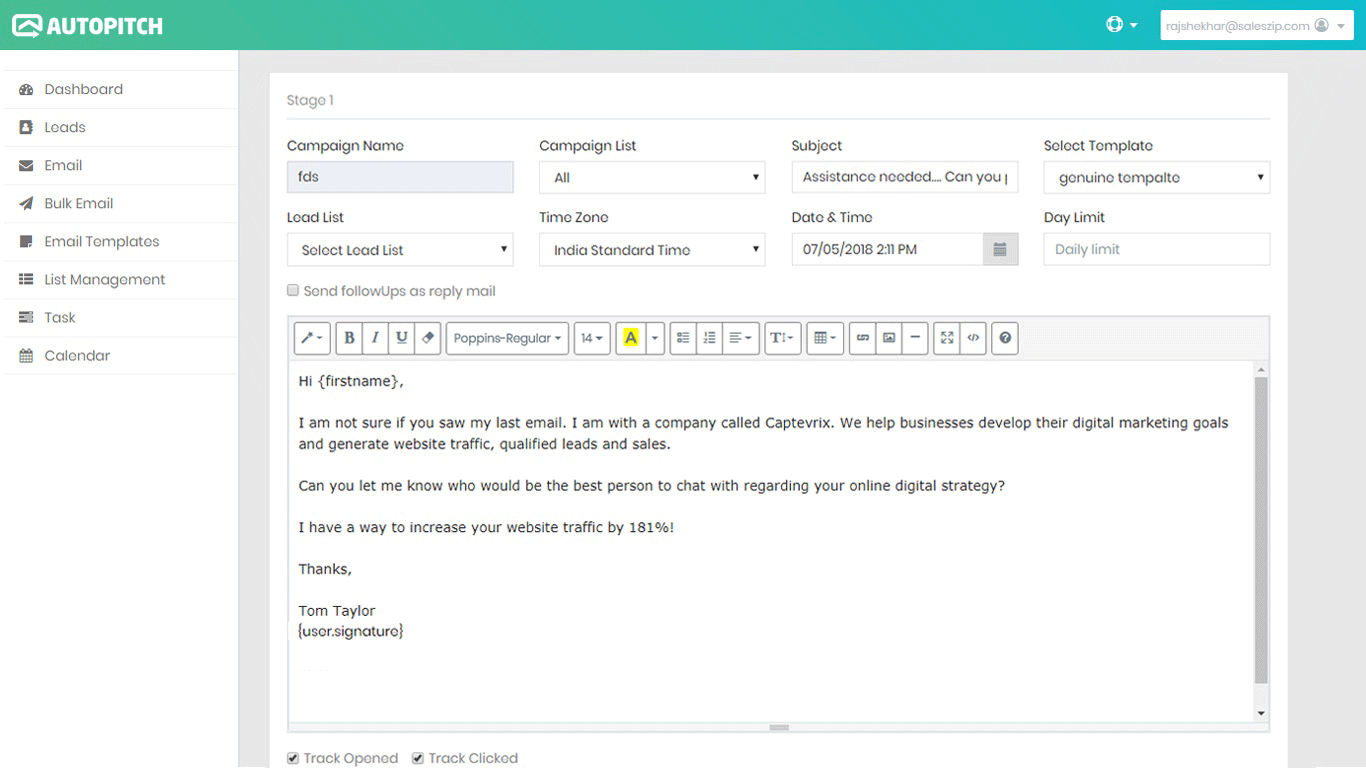This screenshot has height=768, width=1366.
Task: Click the 'Tom Taylor' line in email
Action: pos(337,610)
